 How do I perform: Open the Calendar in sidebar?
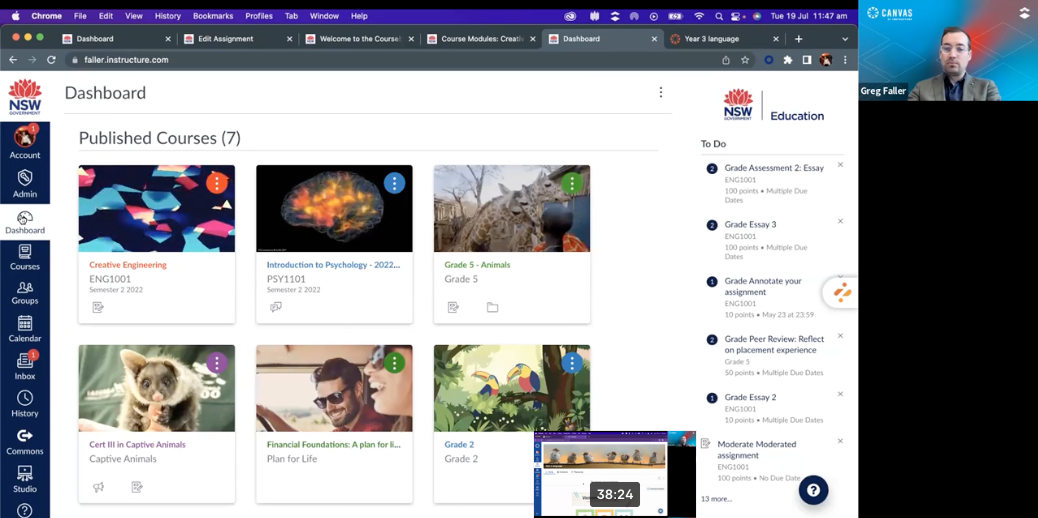click(24, 329)
